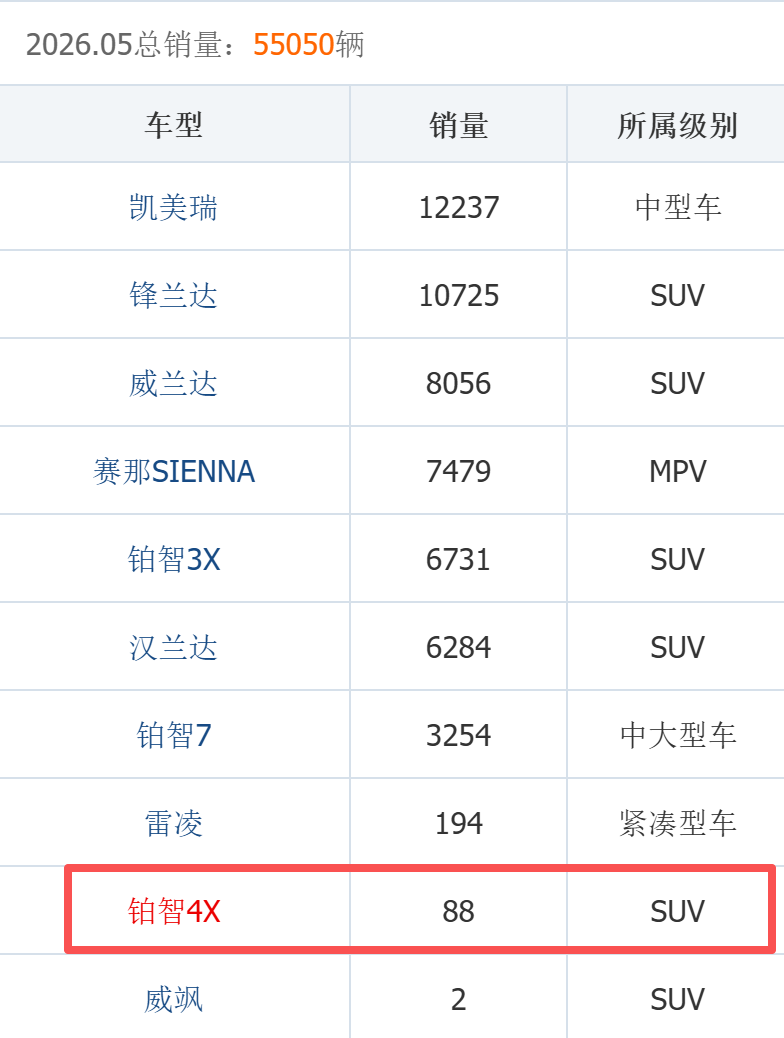Select the MPV category cell

pos(677,471)
